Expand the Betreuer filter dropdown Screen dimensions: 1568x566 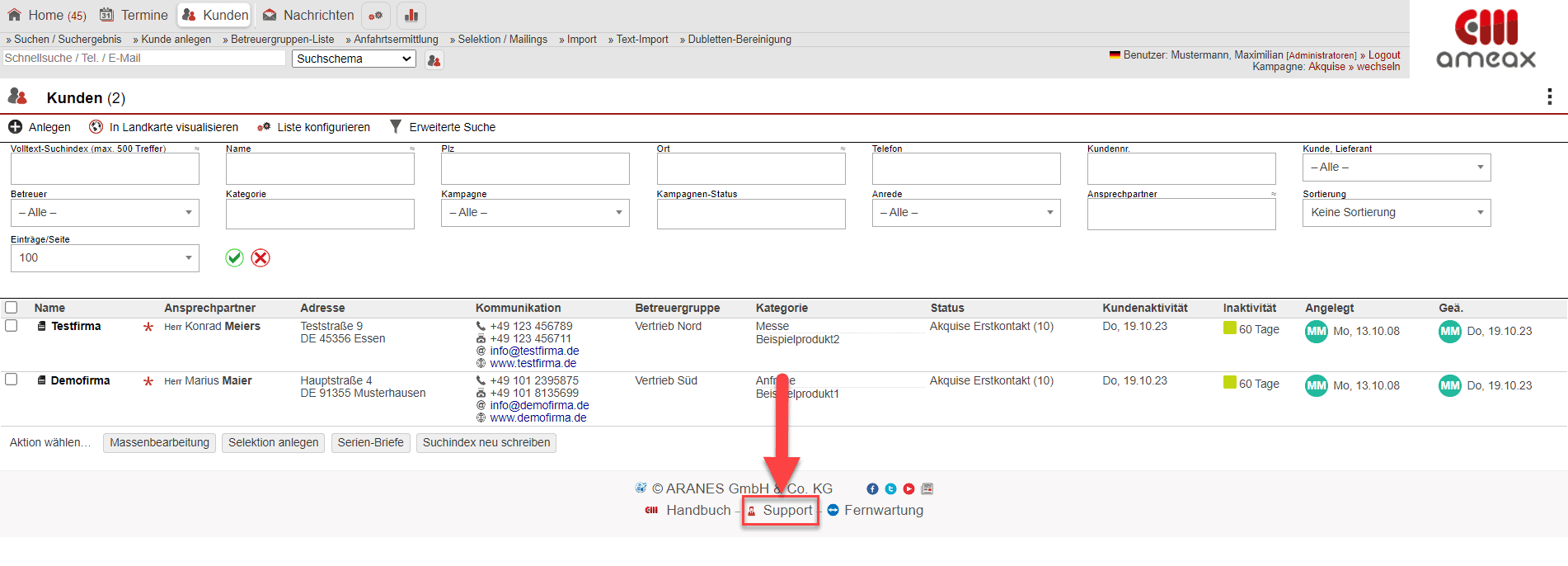pos(105,213)
